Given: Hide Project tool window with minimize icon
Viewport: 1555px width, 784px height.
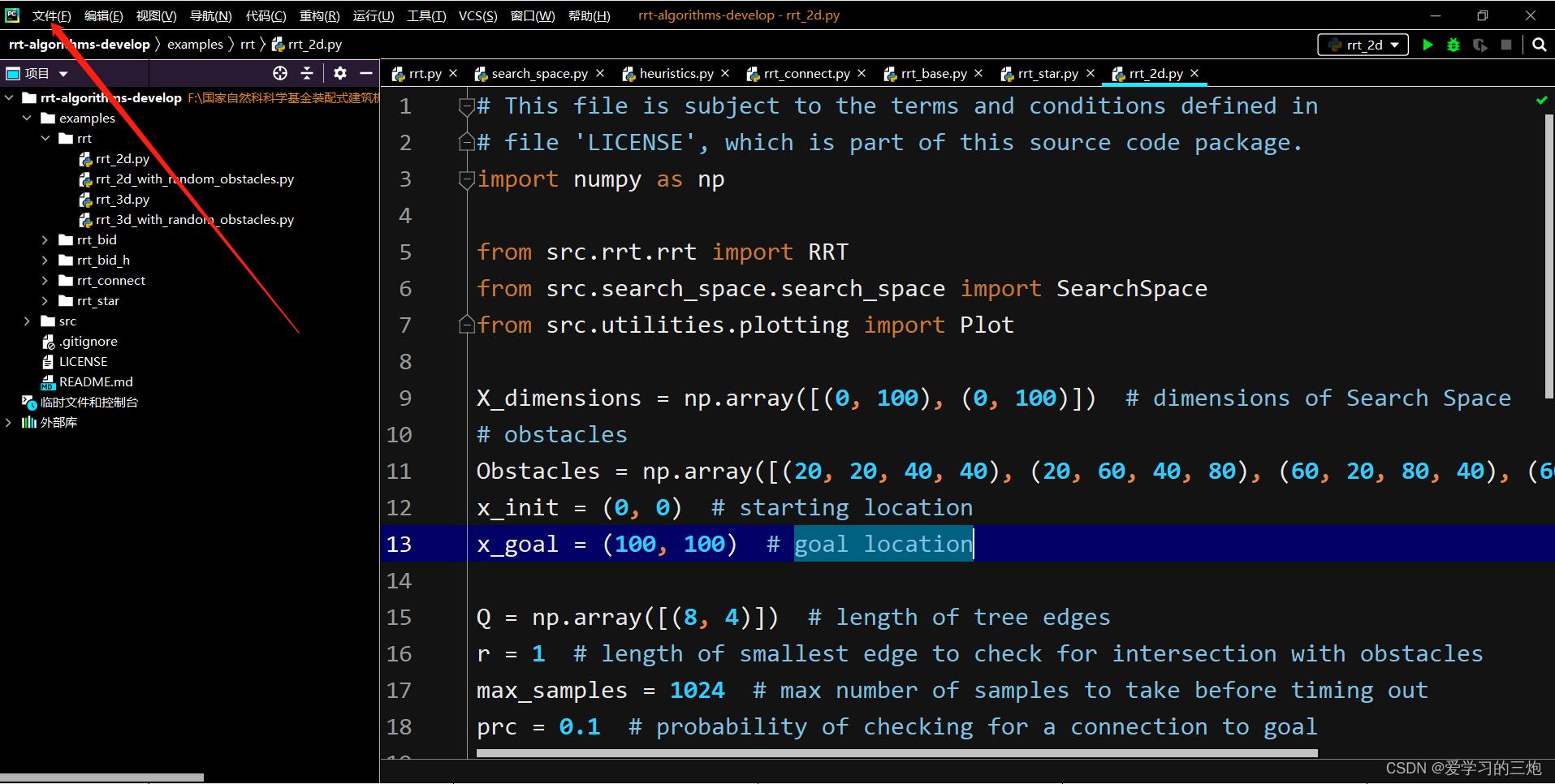Looking at the screenshot, I should tap(367, 73).
